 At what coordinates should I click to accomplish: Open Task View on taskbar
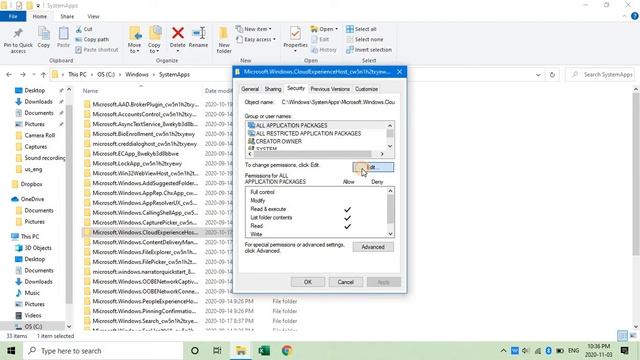(x=217, y=351)
